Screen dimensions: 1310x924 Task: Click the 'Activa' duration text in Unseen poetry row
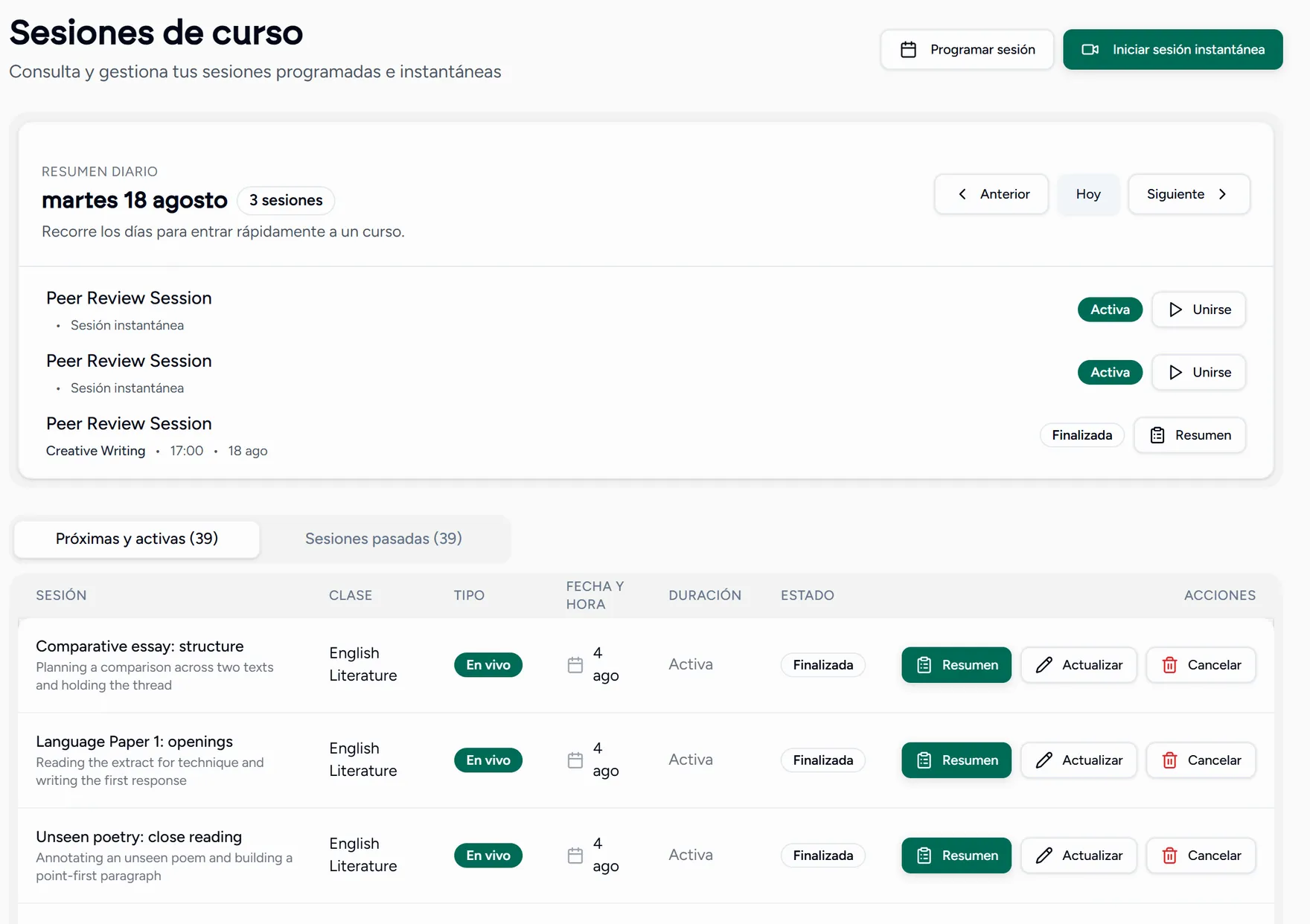691,855
